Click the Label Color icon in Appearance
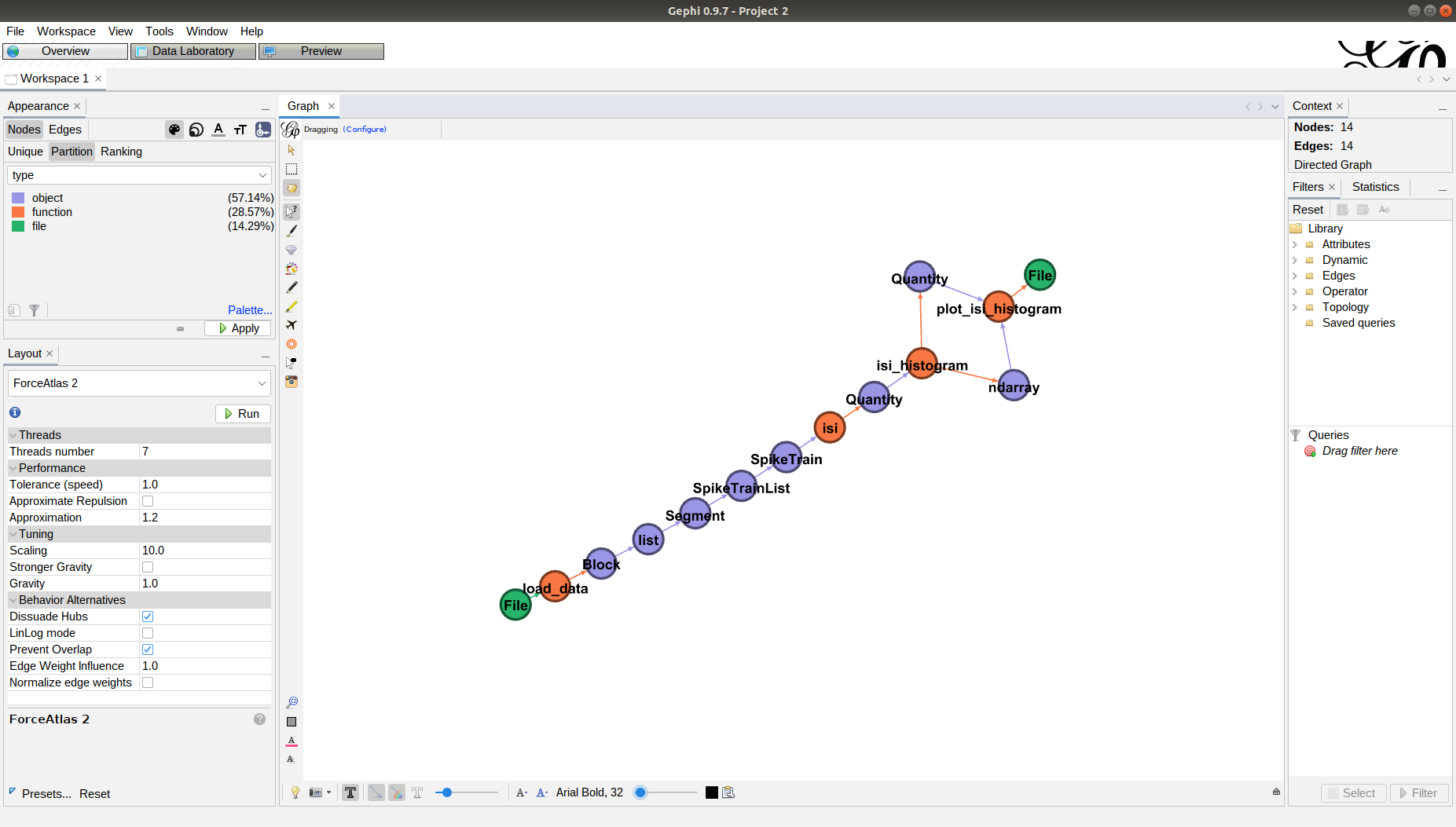This screenshot has height=827, width=1456. [x=218, y=130]
